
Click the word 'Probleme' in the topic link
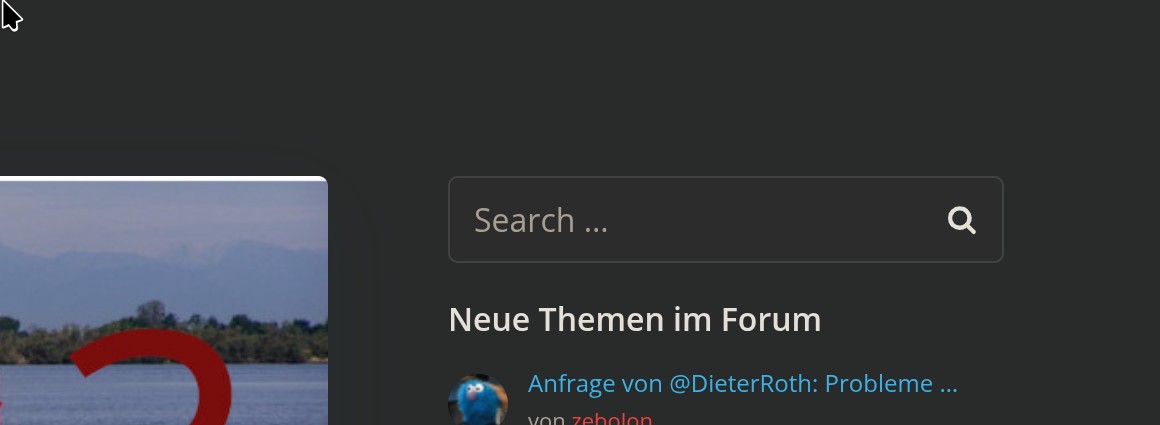[878, 384]
